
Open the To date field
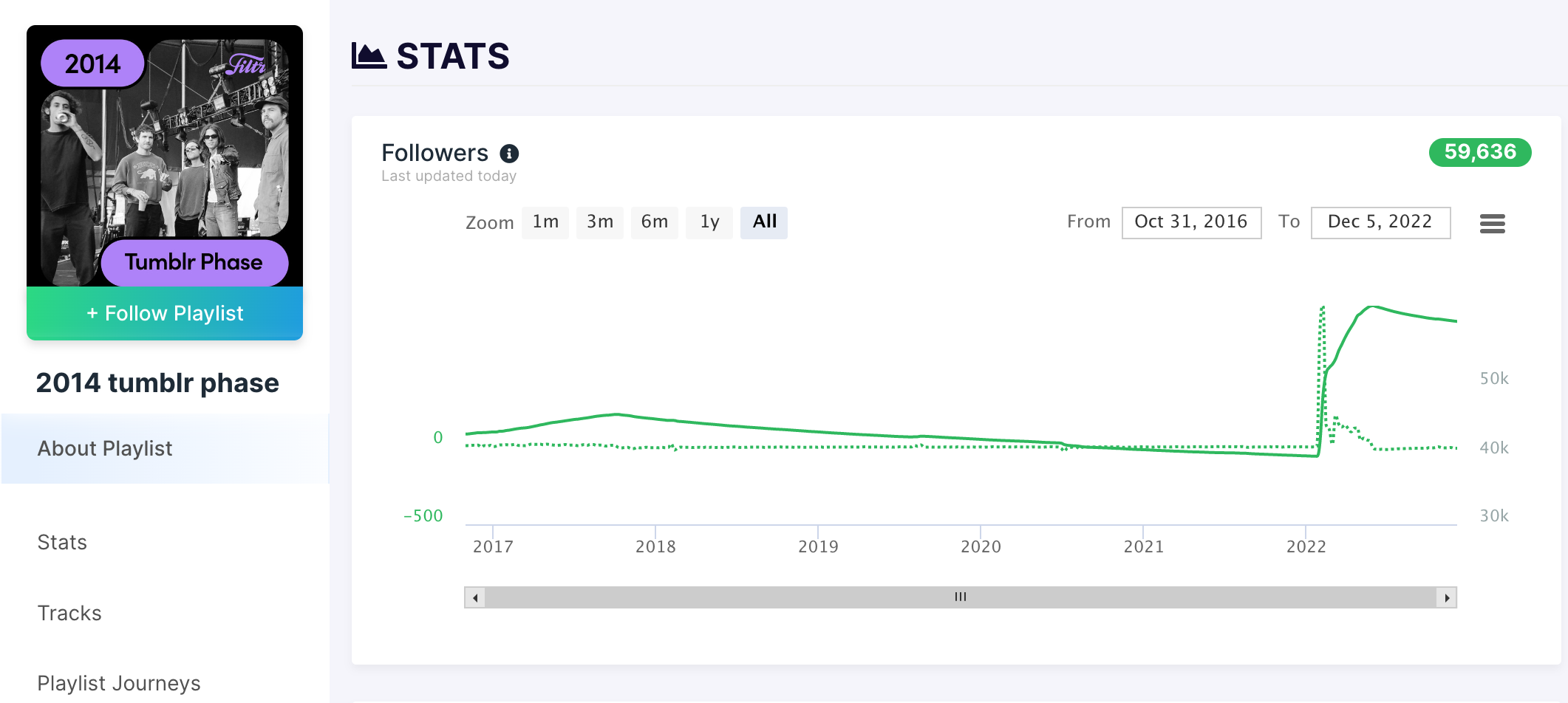[x=1380, y=222]
